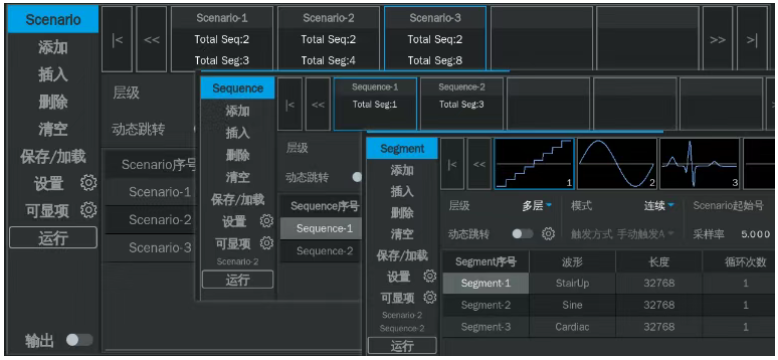This screenshot has height=360, width=778.
Task: Select the Sequence header tab
Action: (x=238, y=88)
